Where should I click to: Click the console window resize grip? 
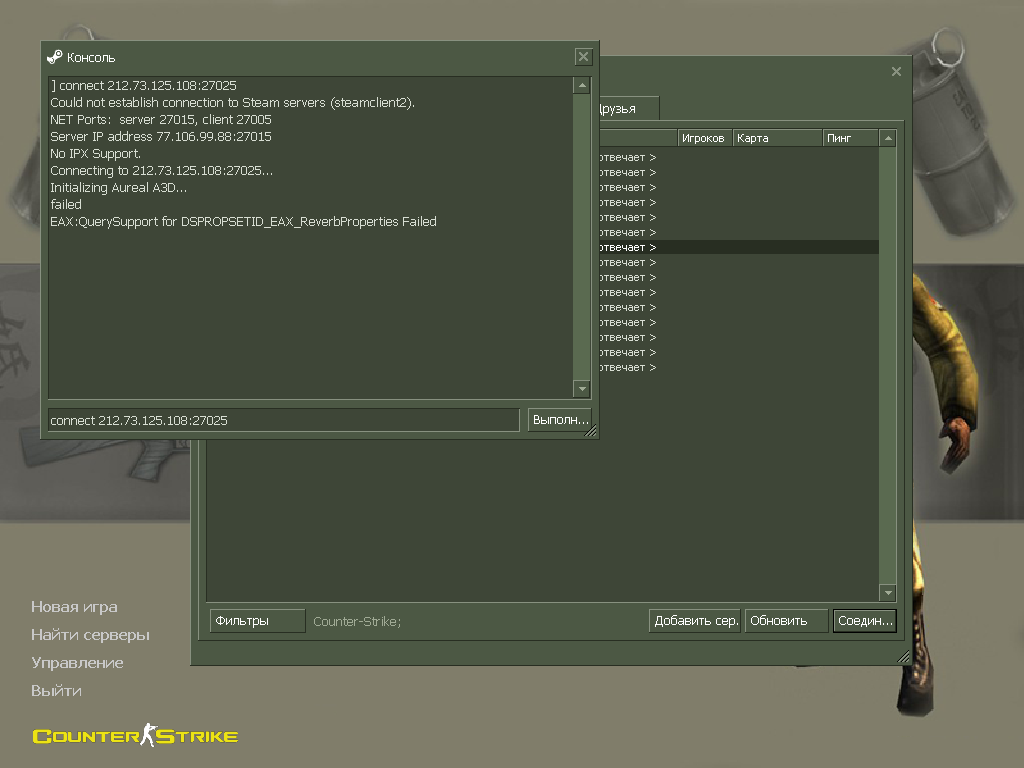click(x=591, y=431)
